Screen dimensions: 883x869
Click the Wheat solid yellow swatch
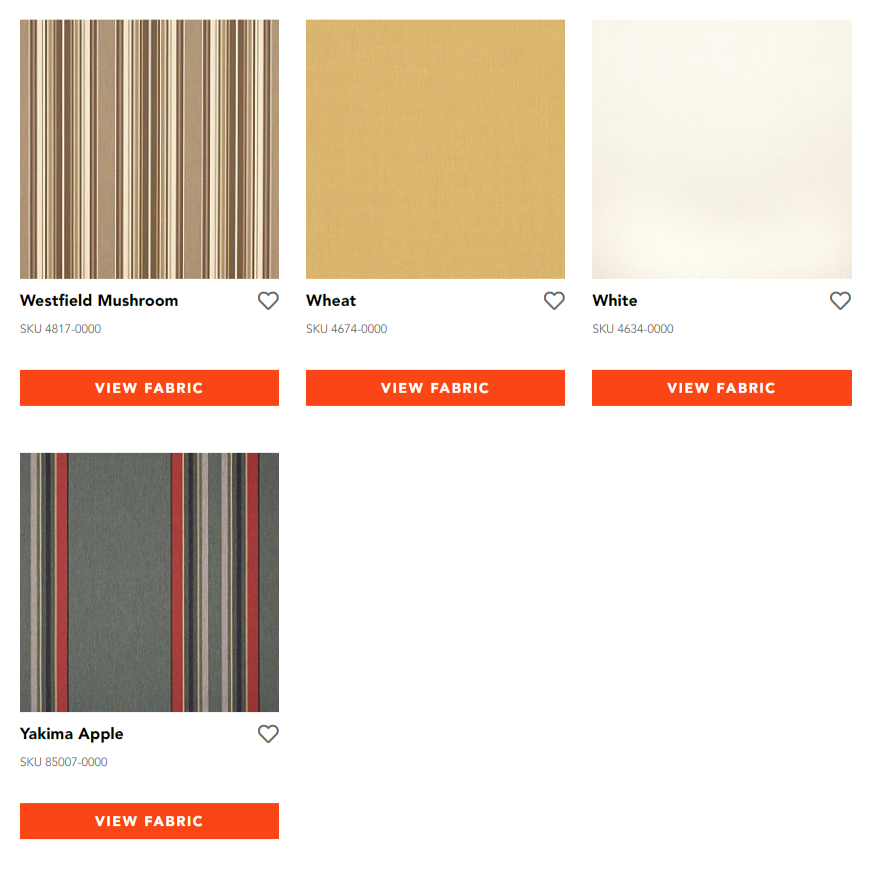coord(435,149)
